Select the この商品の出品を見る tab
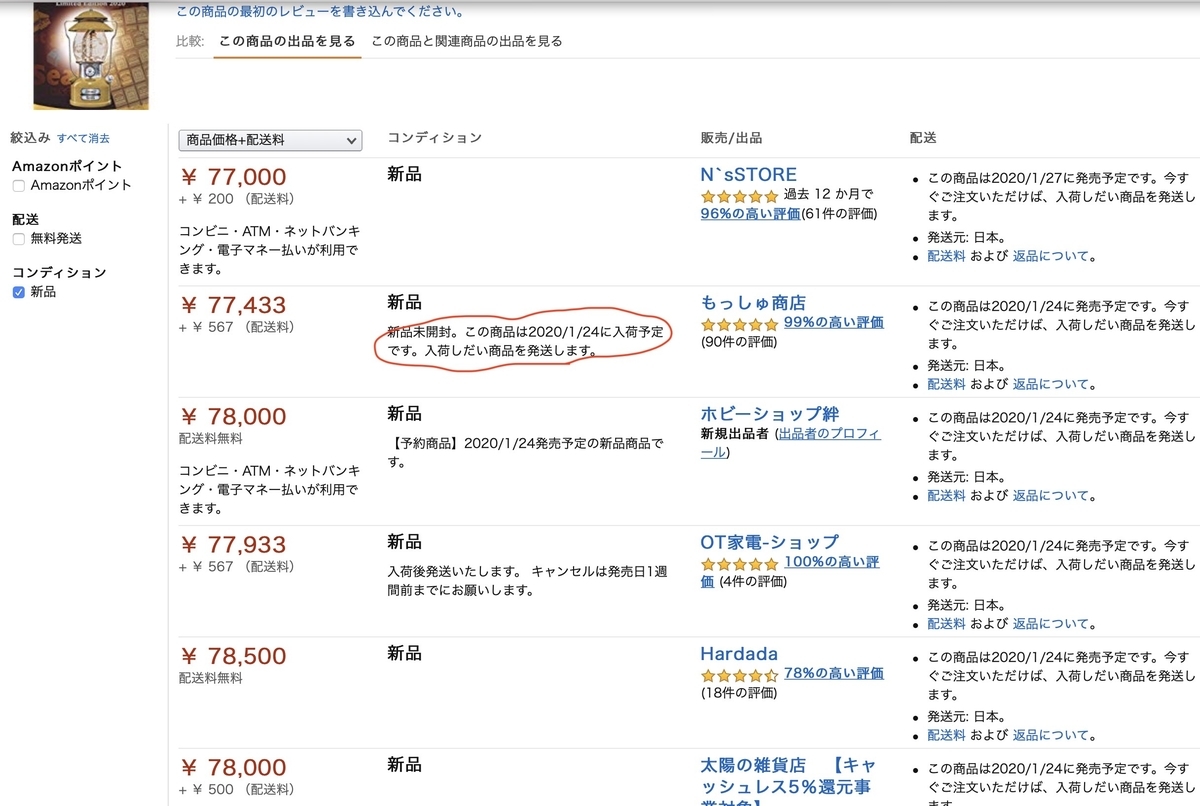Image resolution: width=1200 pixels, height=806 pixels. [x=286, y=41]
